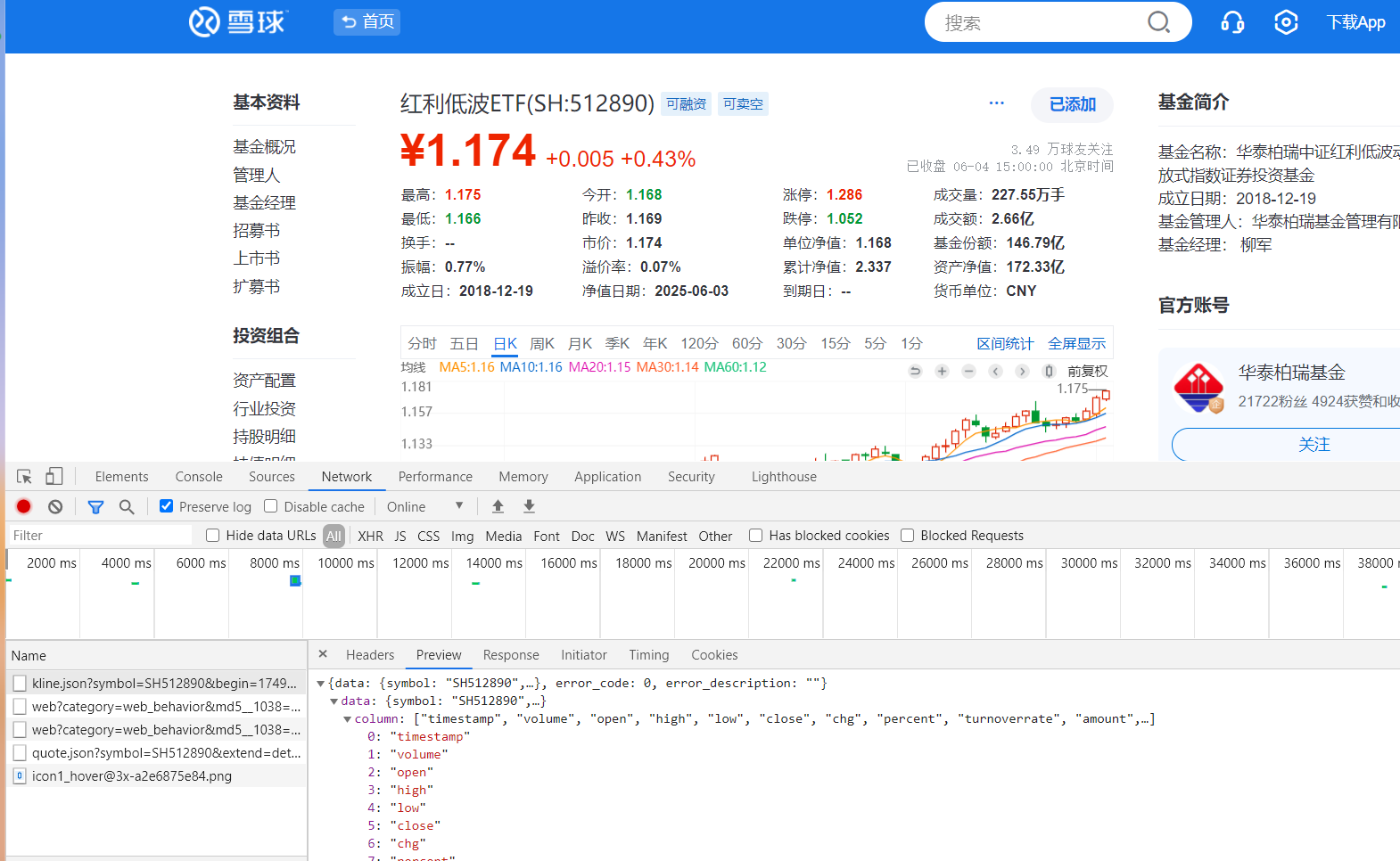Activate DevTools inspect element icon

click(24, 477)
